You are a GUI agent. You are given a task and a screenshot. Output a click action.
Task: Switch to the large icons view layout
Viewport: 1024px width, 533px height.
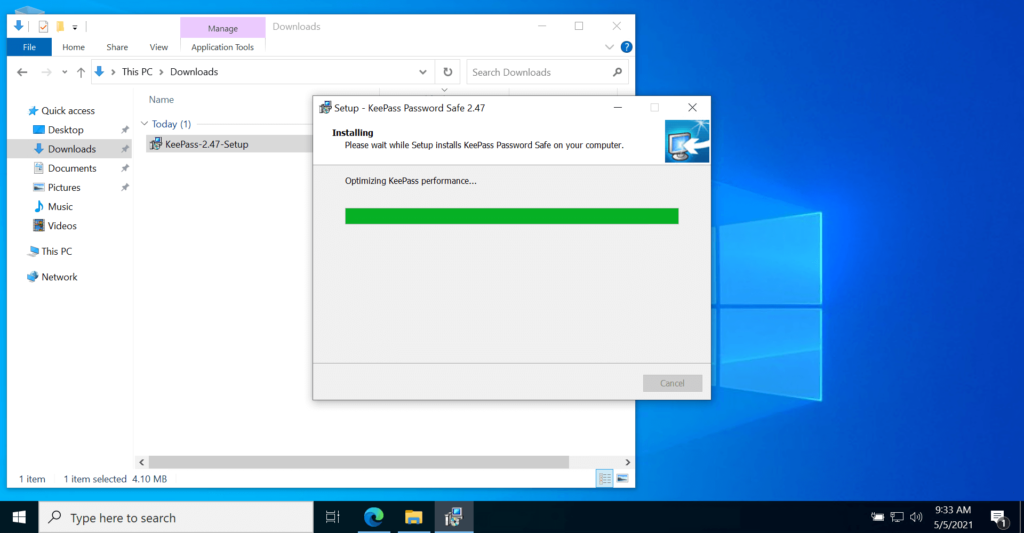click(622, 479)
